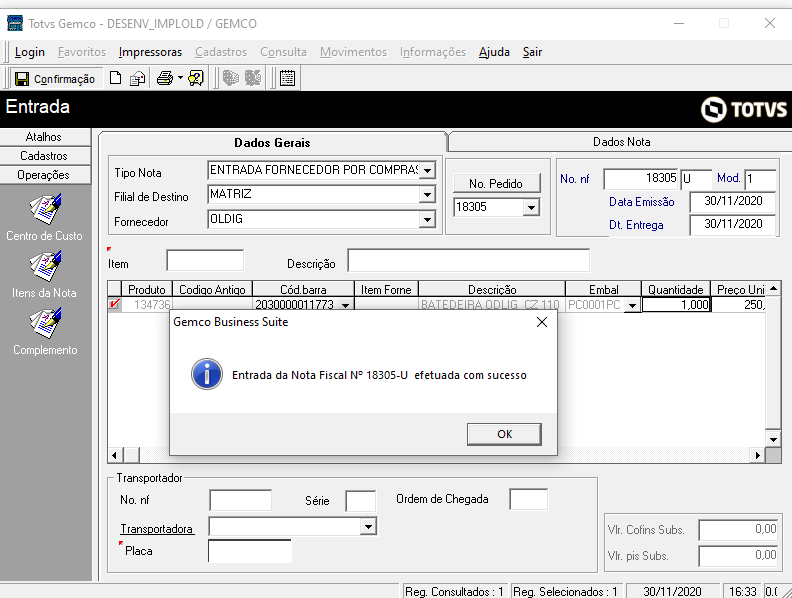This screenshot has height=598, width=792.
Task: Click the Atalhos sidebar button
Action: [45, 137]
